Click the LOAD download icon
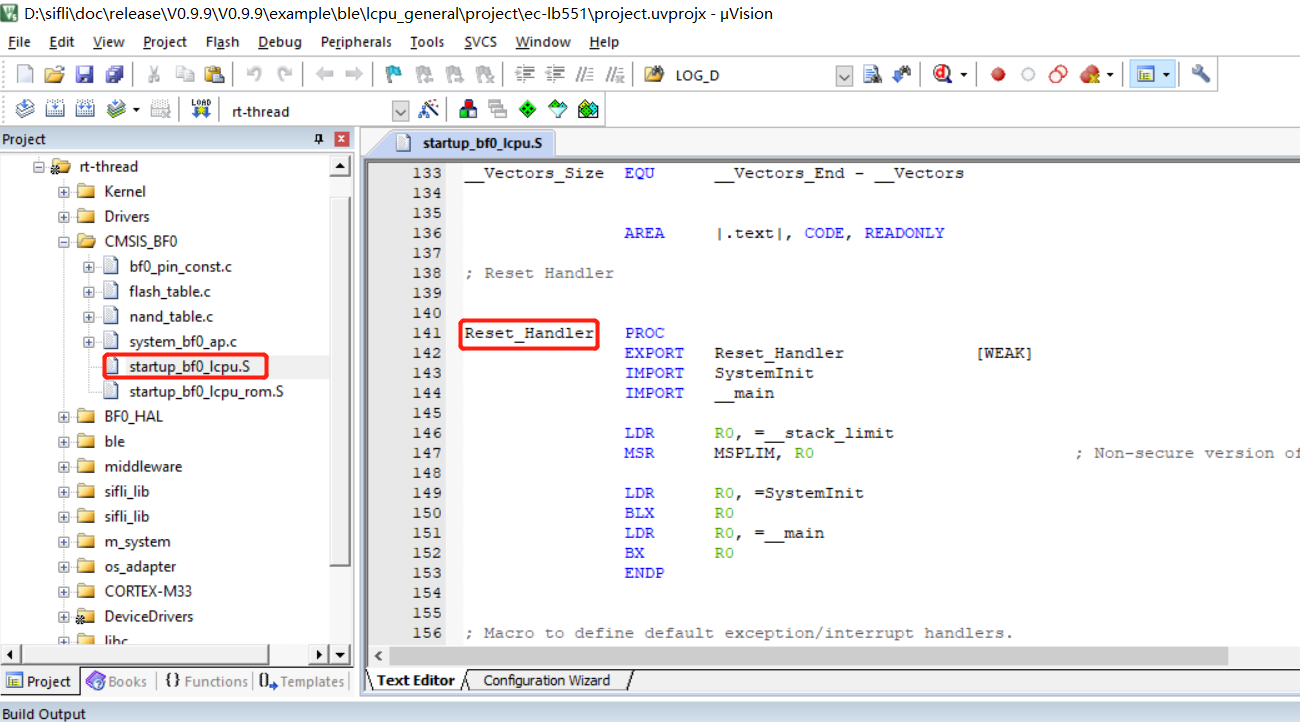 click(201, 110)
